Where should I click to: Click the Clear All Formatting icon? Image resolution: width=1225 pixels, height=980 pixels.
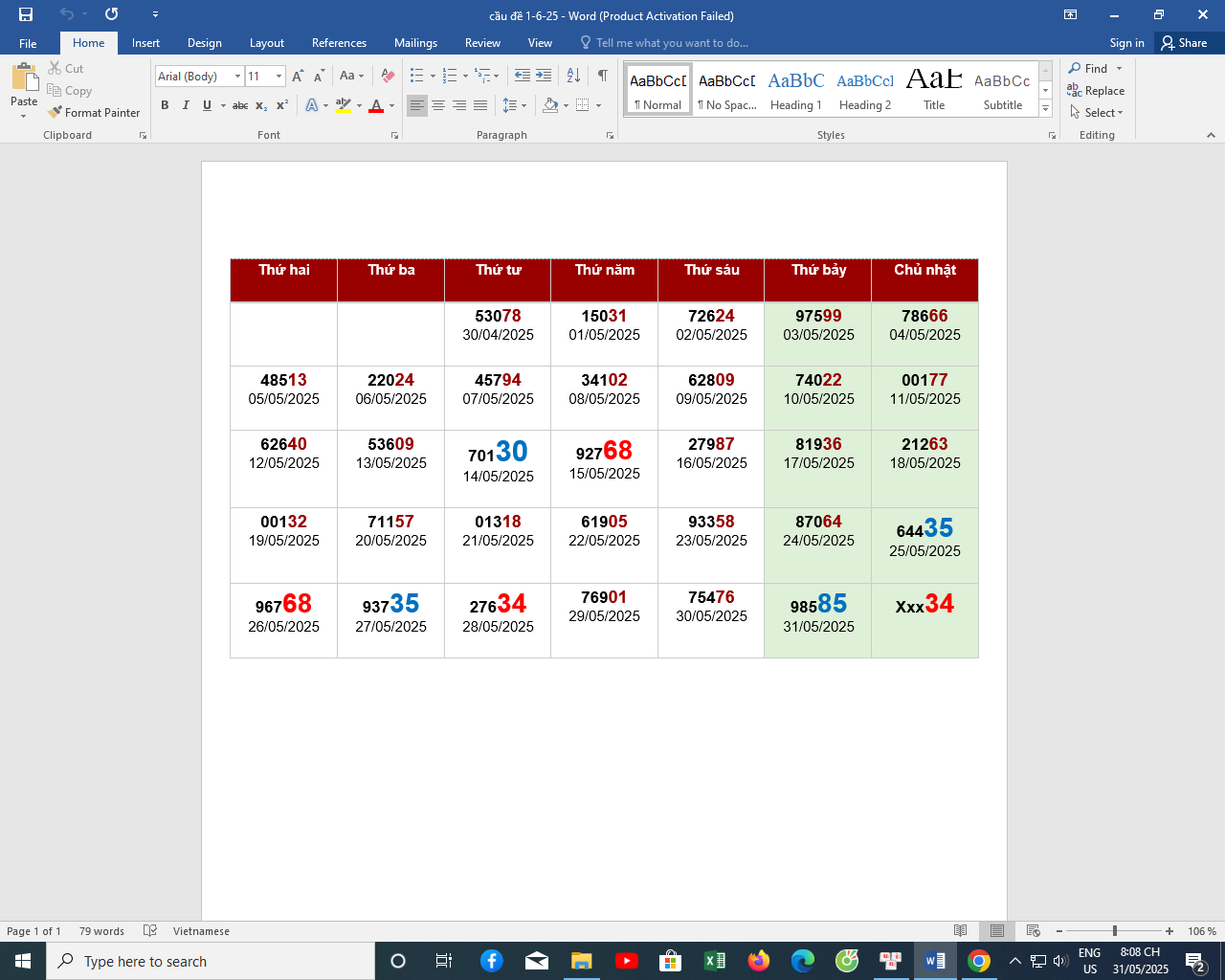pyautogui.click(x=388, y=76)
